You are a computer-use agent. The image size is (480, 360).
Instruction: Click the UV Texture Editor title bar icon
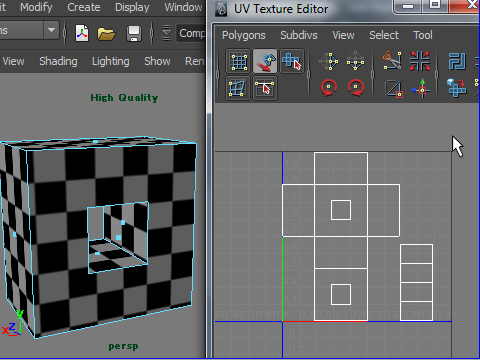pos(221,9)
